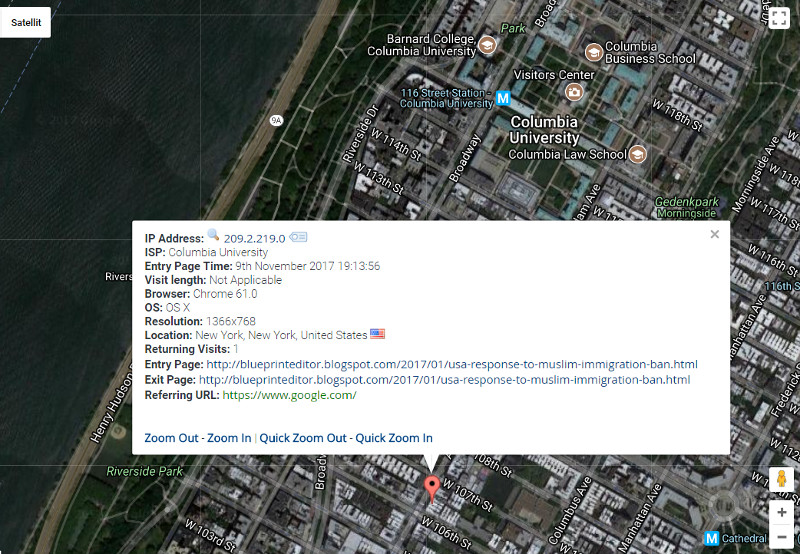Zoom out with the minus button
Viewport: 800px width, 554px height.
781,537
